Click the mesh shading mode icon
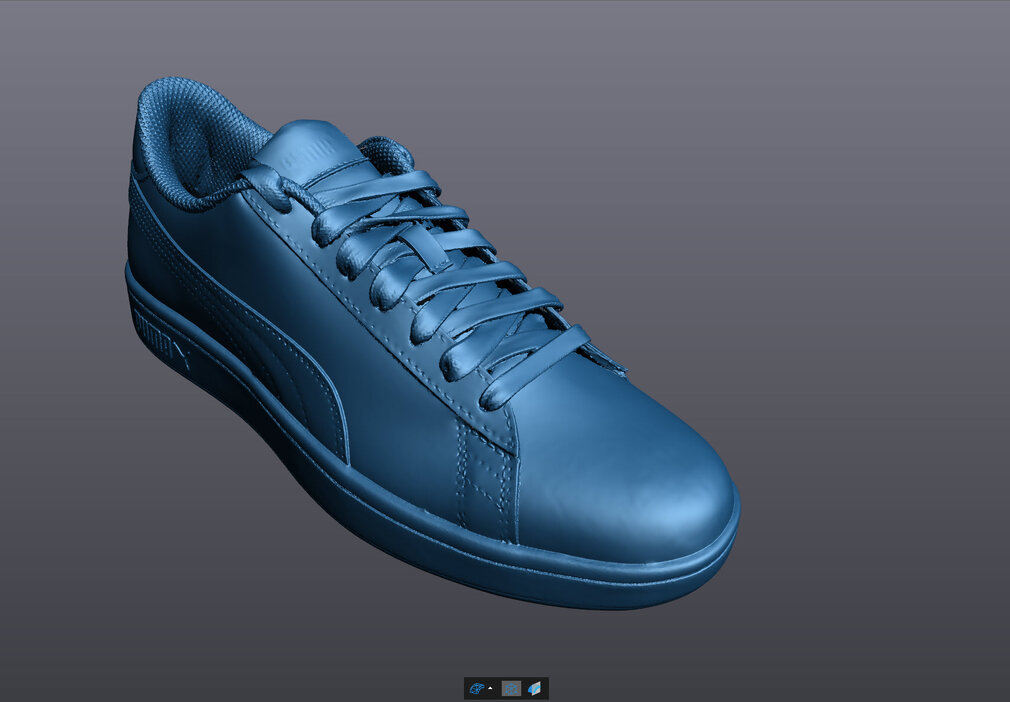The image size is (1010, 702). (476, 689)
